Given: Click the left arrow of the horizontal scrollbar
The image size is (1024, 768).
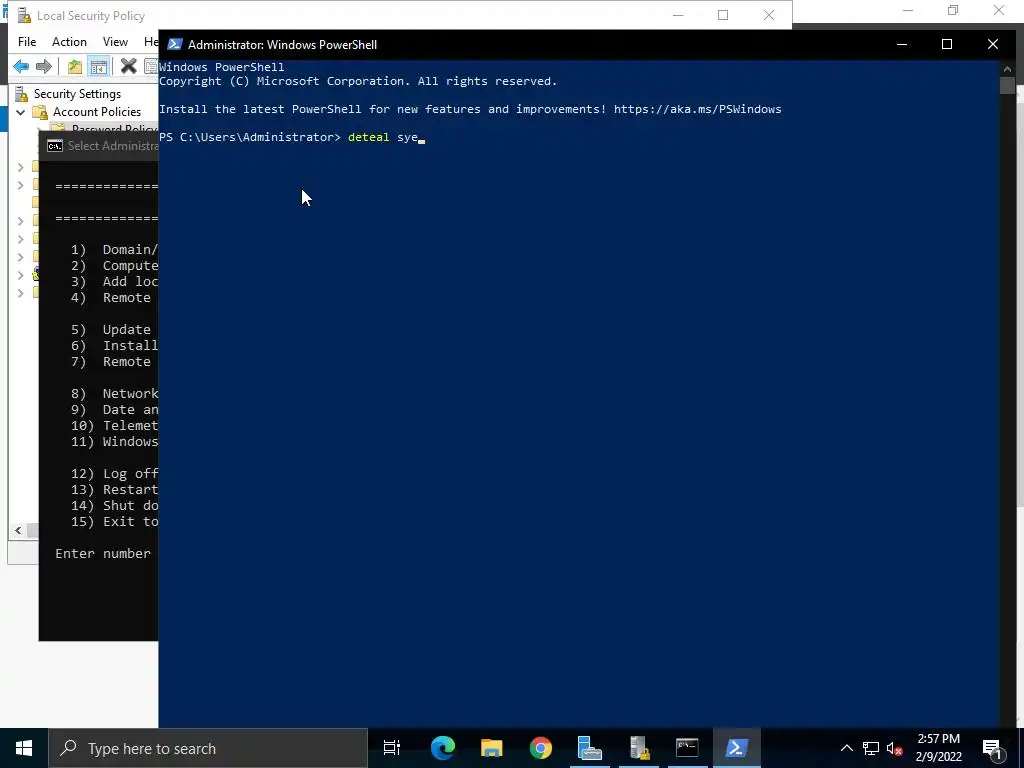Looking at the screenshot, I should [18, 530].
